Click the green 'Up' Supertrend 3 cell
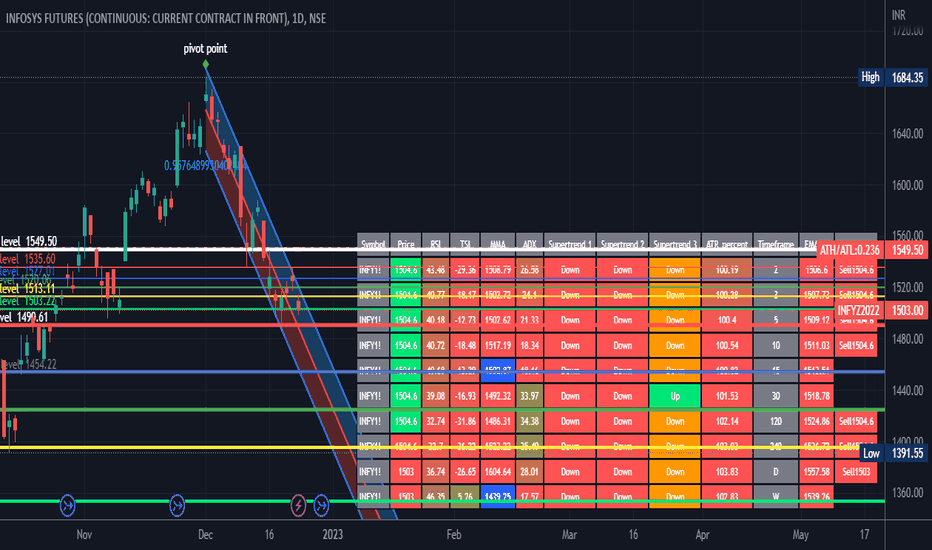Screen dimensions: 932x550 675,396
